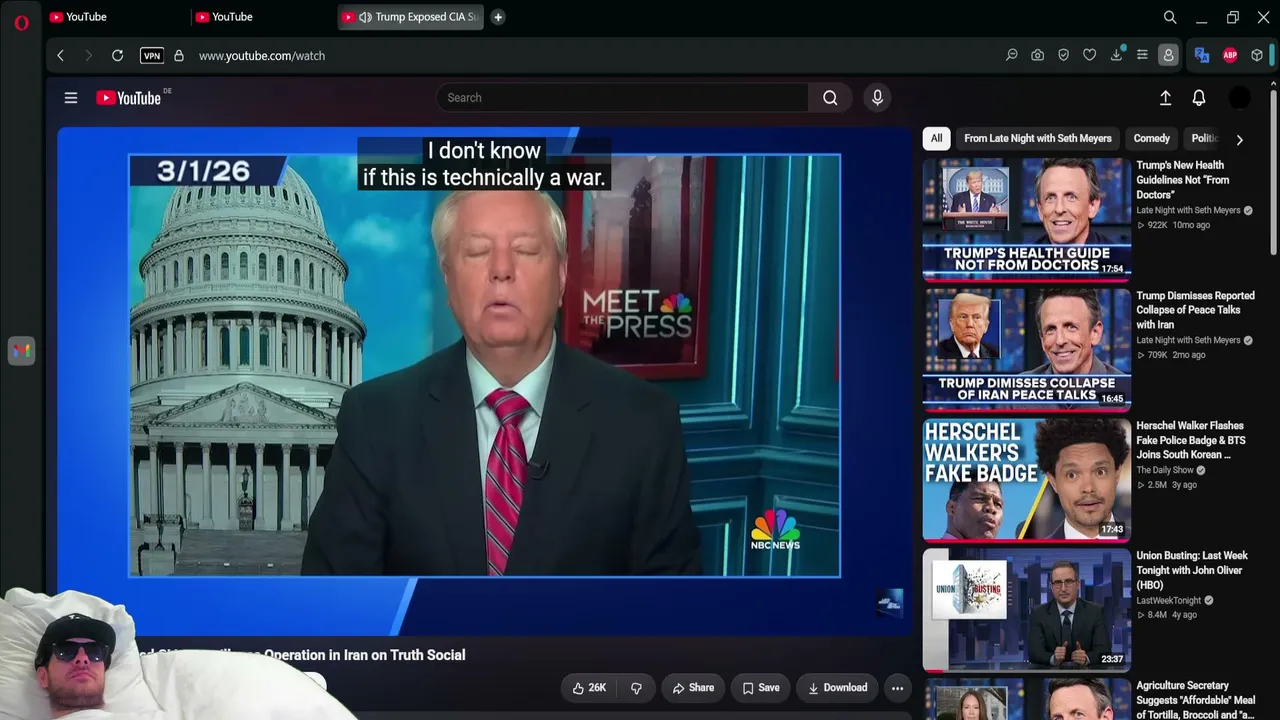The image size is (1280, 720).
Task: Switch to the second YouTube tab
Action: pos(262,17)
